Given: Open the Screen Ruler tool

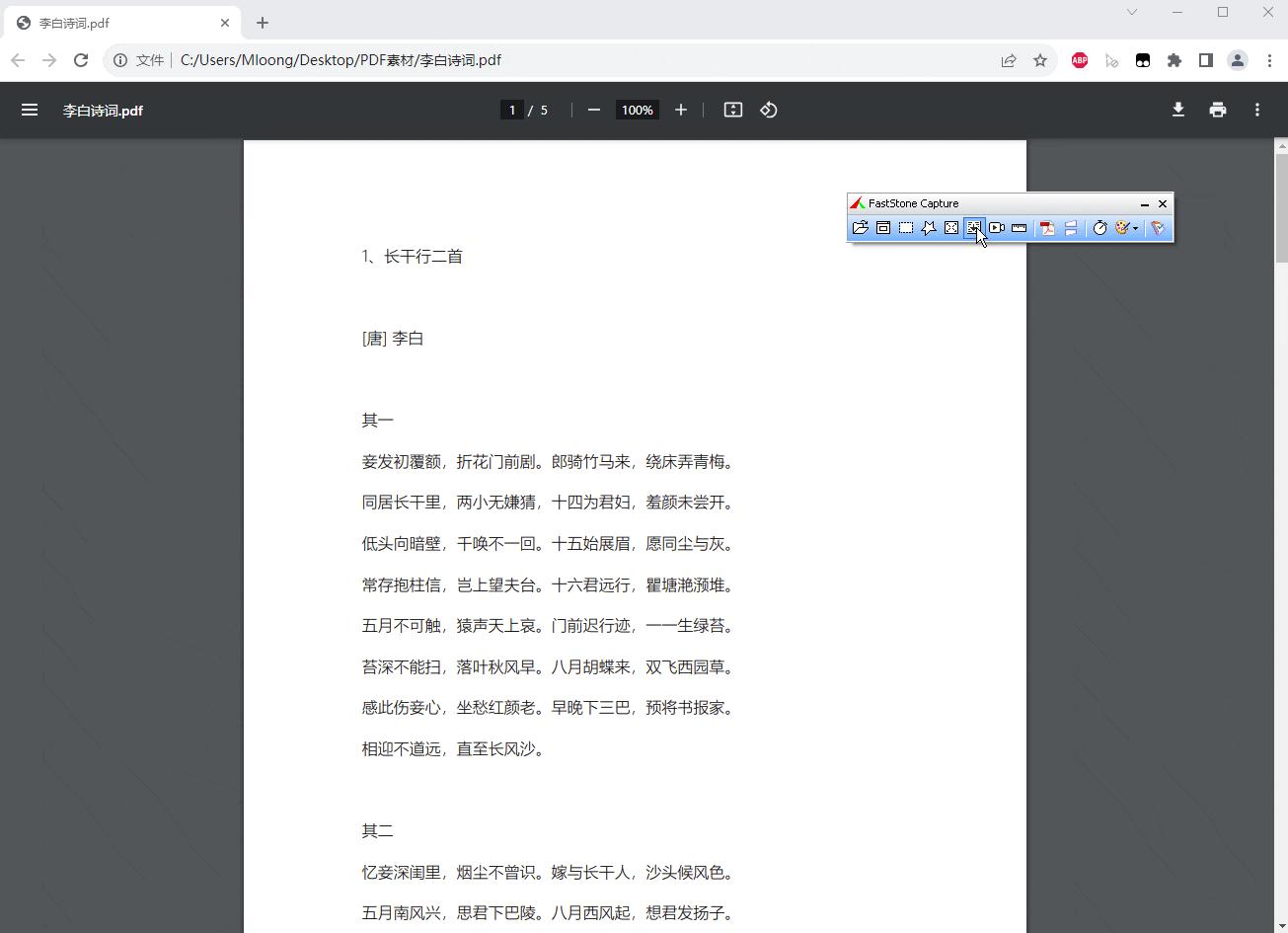Looking at the screenshot, I should (x=1019, y=228).
